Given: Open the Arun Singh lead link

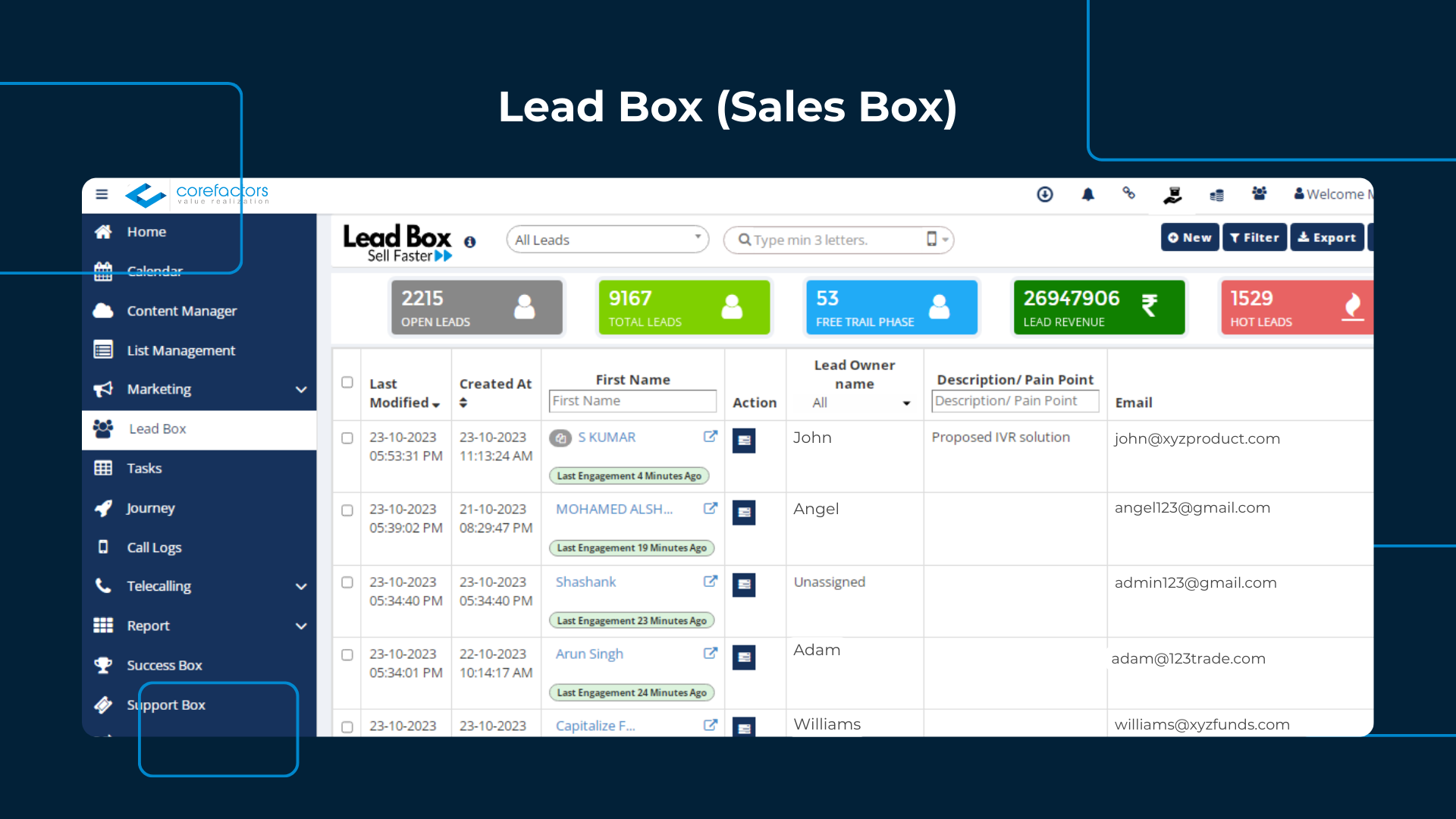Looking at the screenshot, I should (589, 654).
